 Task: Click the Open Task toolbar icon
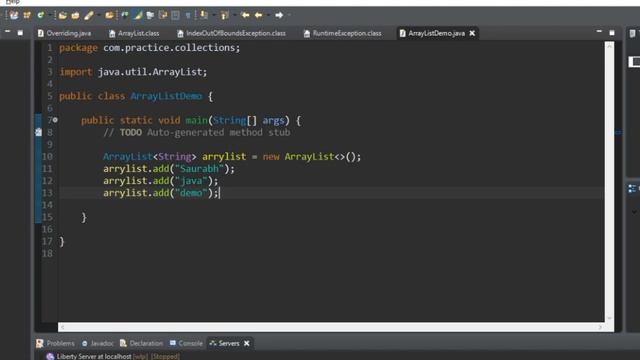pyautogui.click(x=75, y=16)
